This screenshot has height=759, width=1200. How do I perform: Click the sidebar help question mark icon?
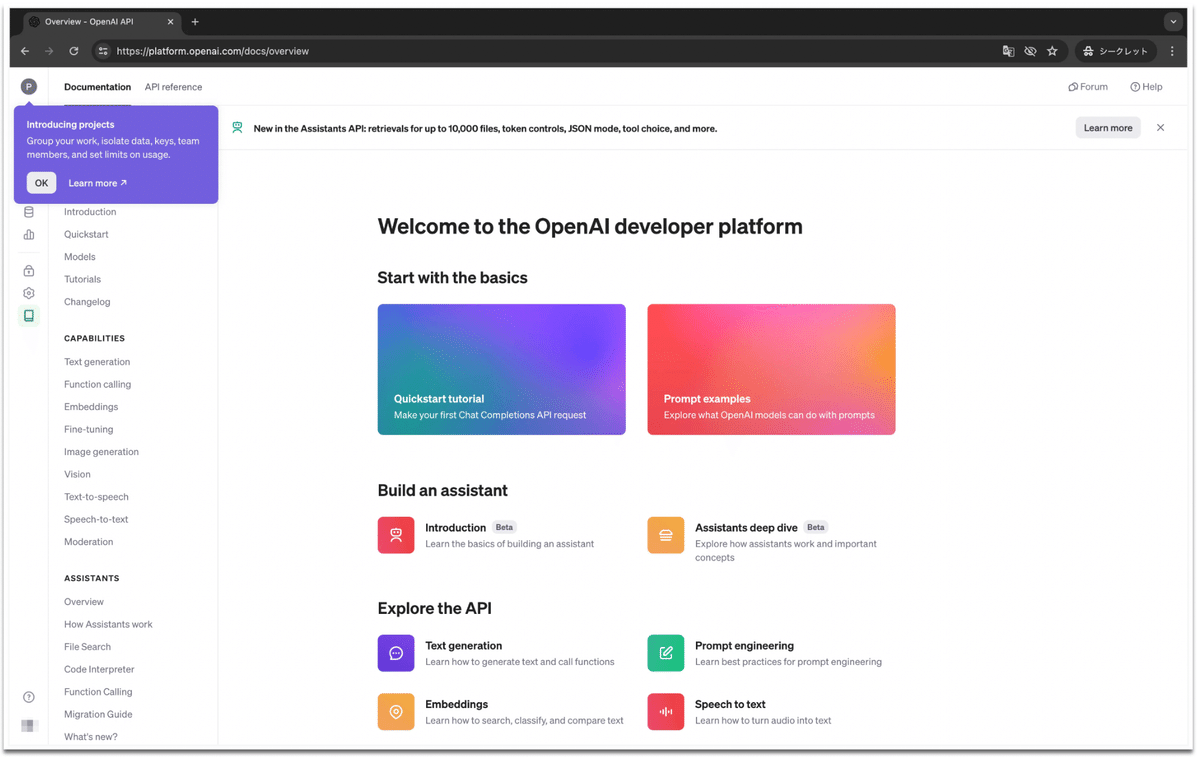tap(29, 697)
